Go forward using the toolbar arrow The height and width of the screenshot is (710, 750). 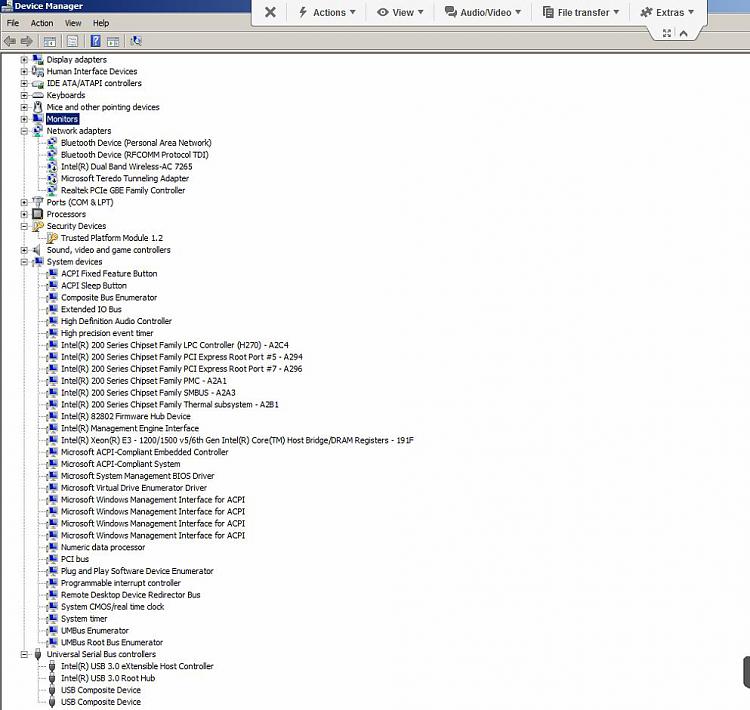(26, 41)
